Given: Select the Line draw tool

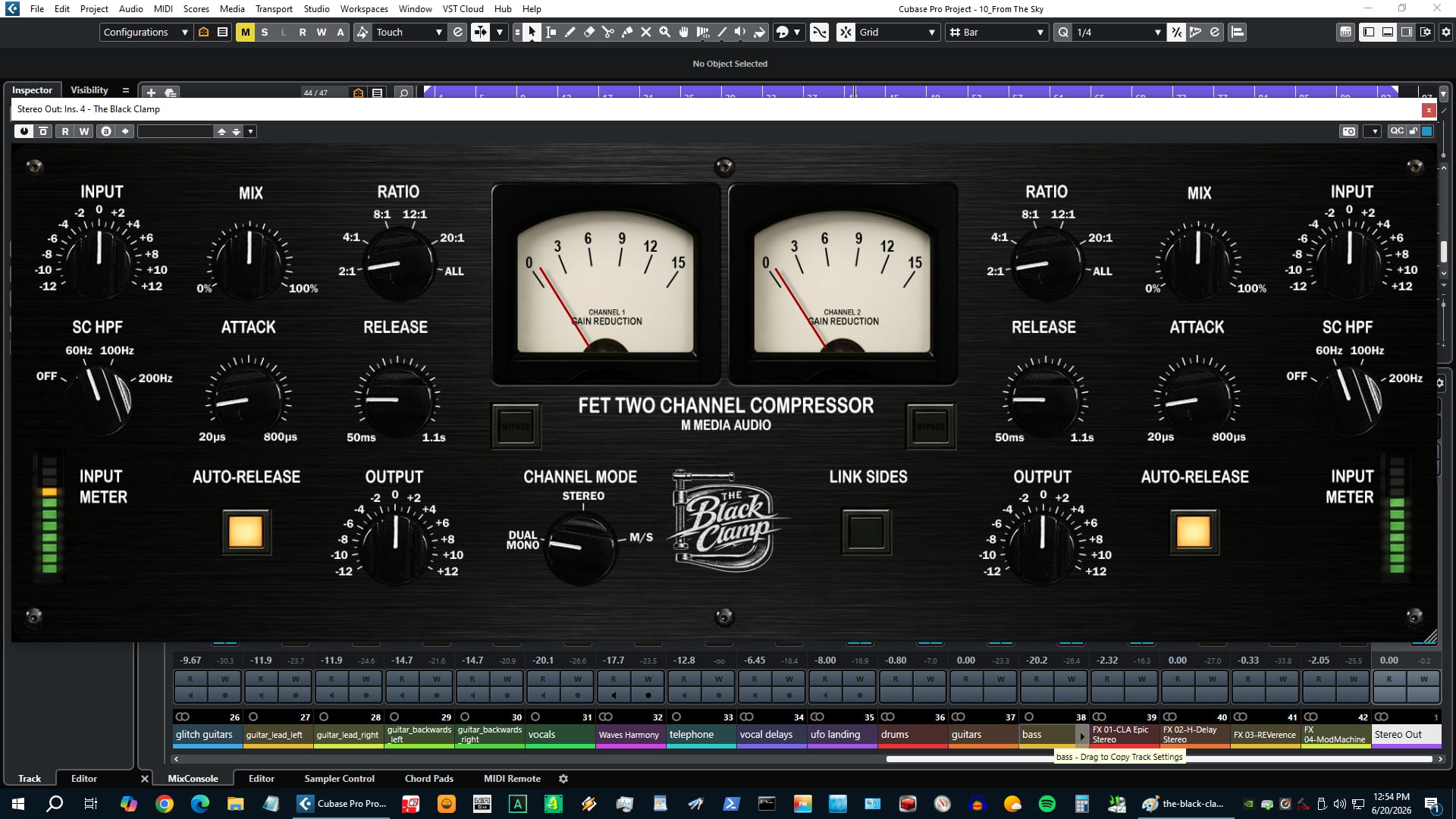Looking at the screenshot, I should point(722,32).
